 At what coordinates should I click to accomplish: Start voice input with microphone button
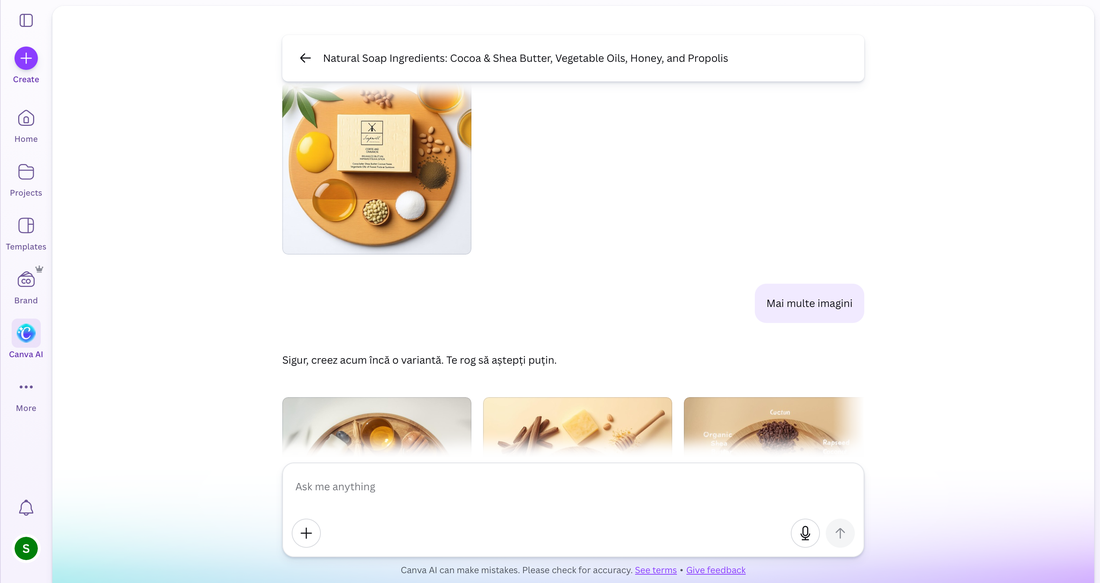(805, 533)
